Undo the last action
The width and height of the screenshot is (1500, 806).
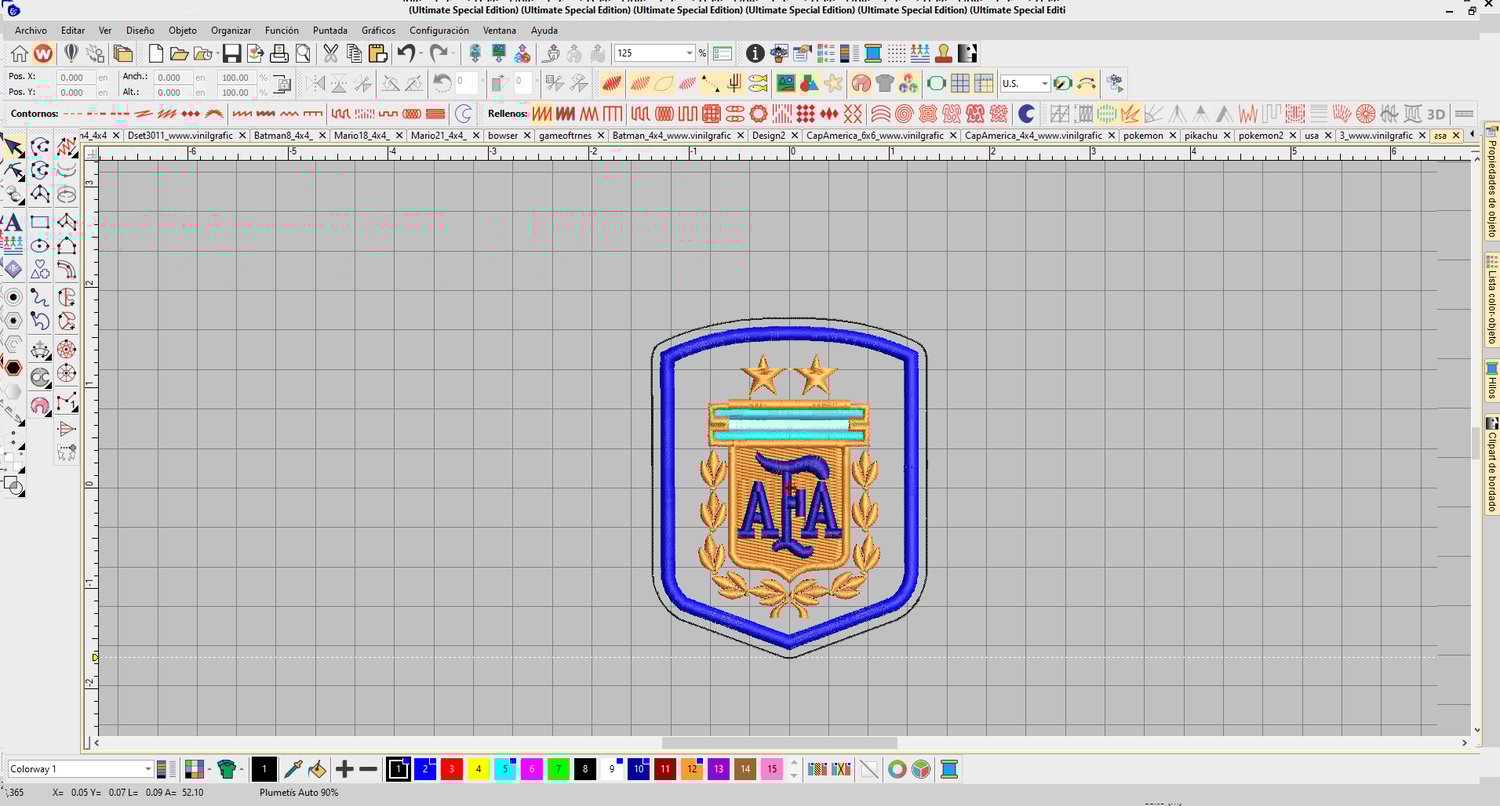click(x=405, y=53)
